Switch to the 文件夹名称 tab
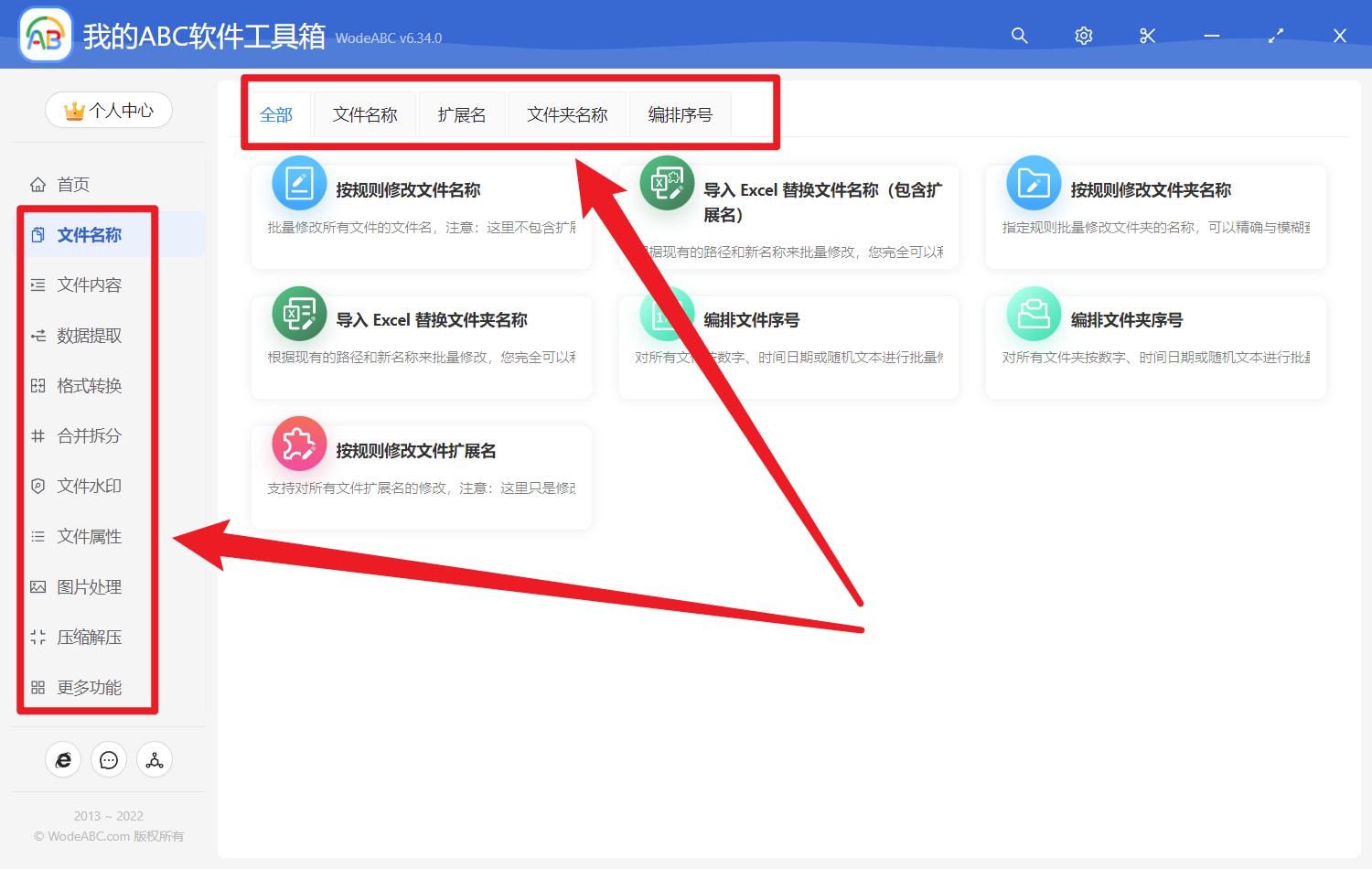Viewport: 1372px width, 869px height. (x=567, y=115)
